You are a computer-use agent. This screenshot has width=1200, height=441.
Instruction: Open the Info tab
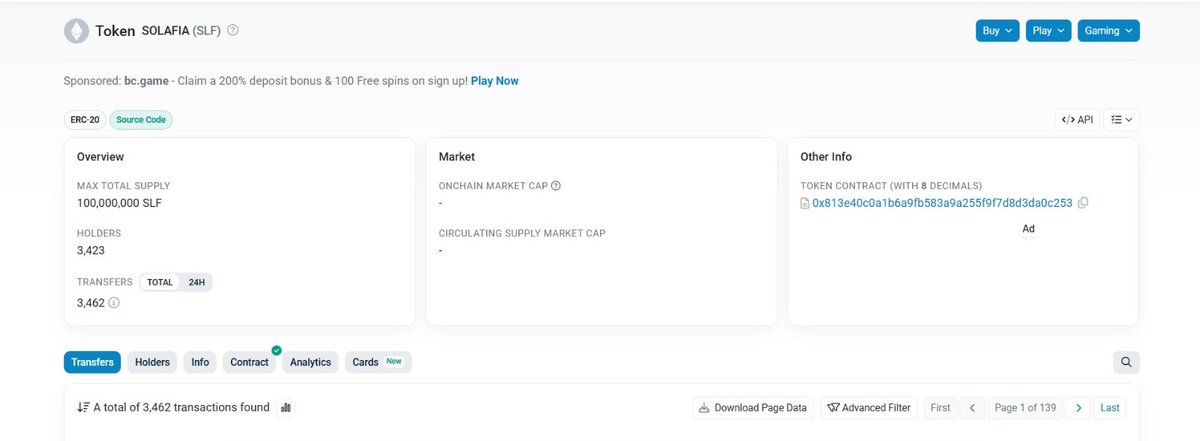[200, 362]
